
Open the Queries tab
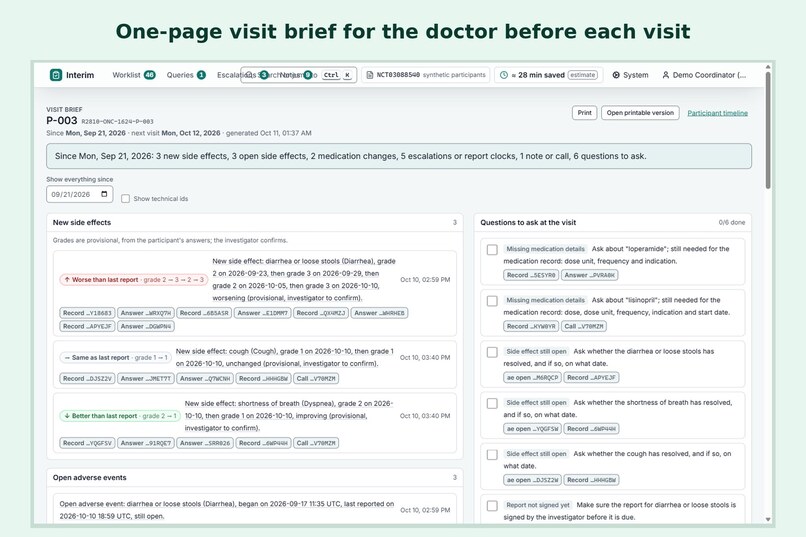pos(186,75)
